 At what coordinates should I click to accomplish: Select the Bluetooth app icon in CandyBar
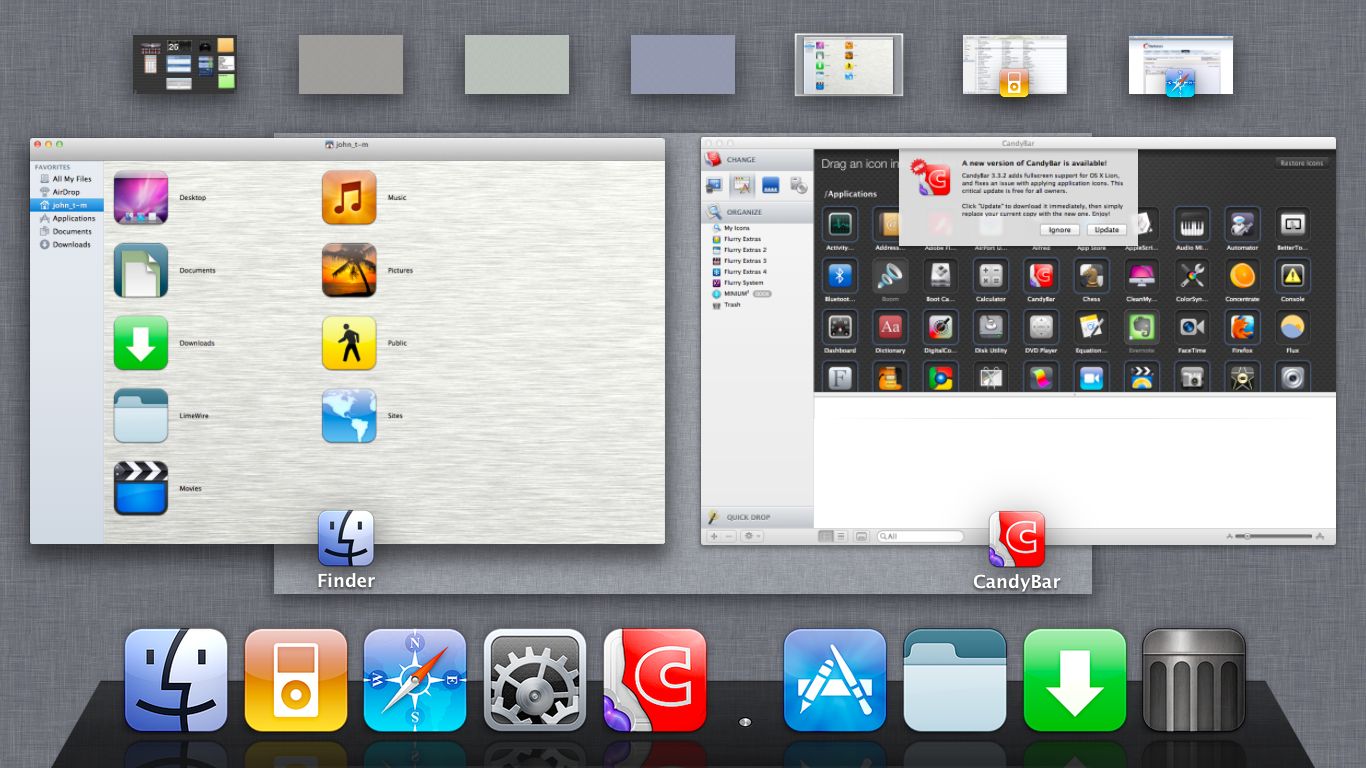pyautogui.click(x=840, y=275)
